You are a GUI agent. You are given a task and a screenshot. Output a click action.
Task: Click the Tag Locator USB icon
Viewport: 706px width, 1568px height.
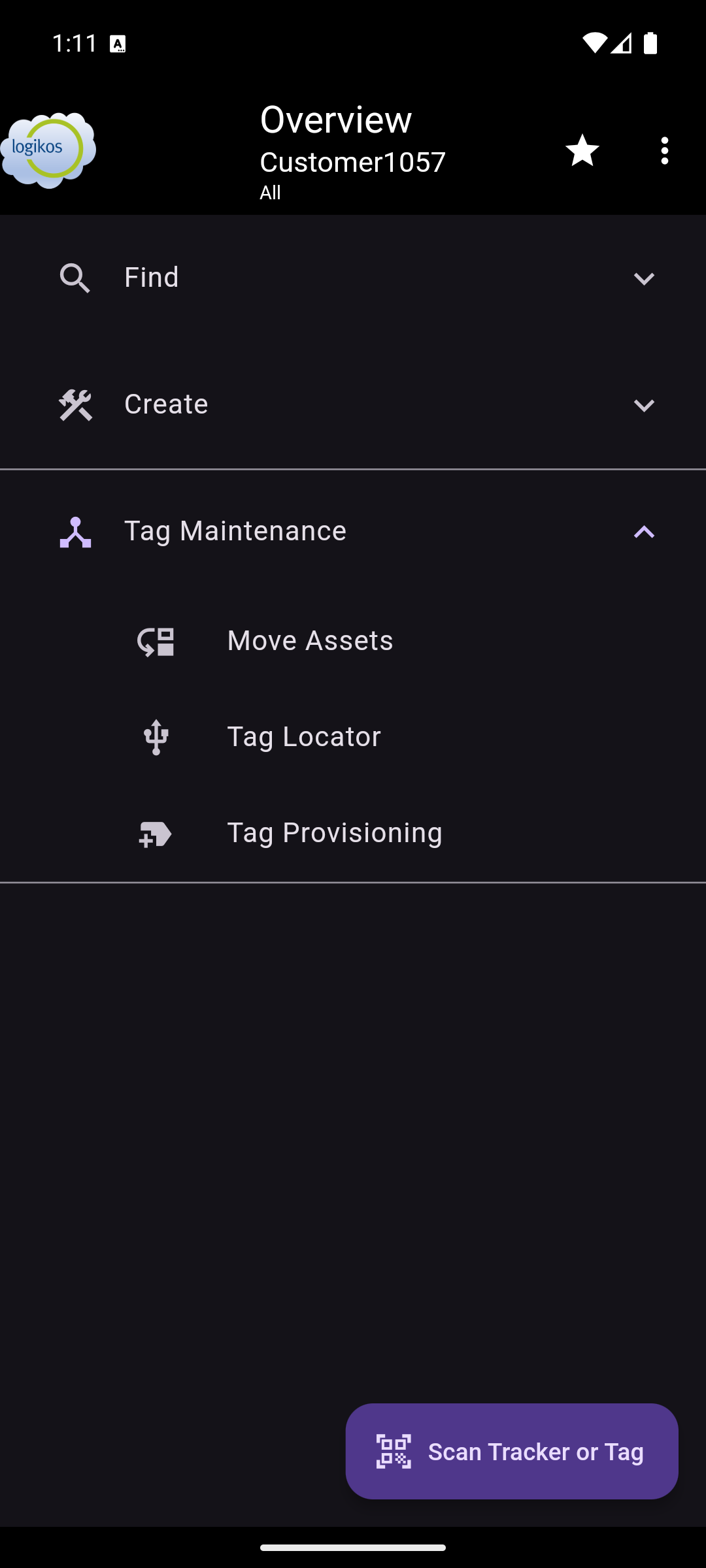coord(156,737)
